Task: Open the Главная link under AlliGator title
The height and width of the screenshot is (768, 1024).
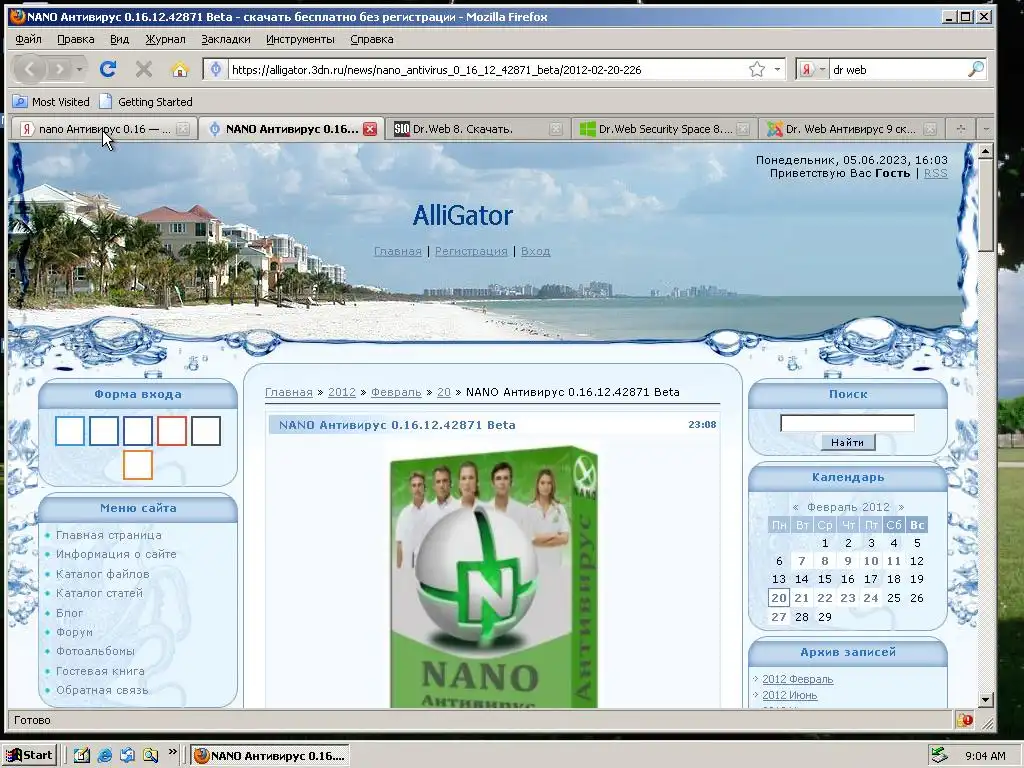Action: point(398,251)
